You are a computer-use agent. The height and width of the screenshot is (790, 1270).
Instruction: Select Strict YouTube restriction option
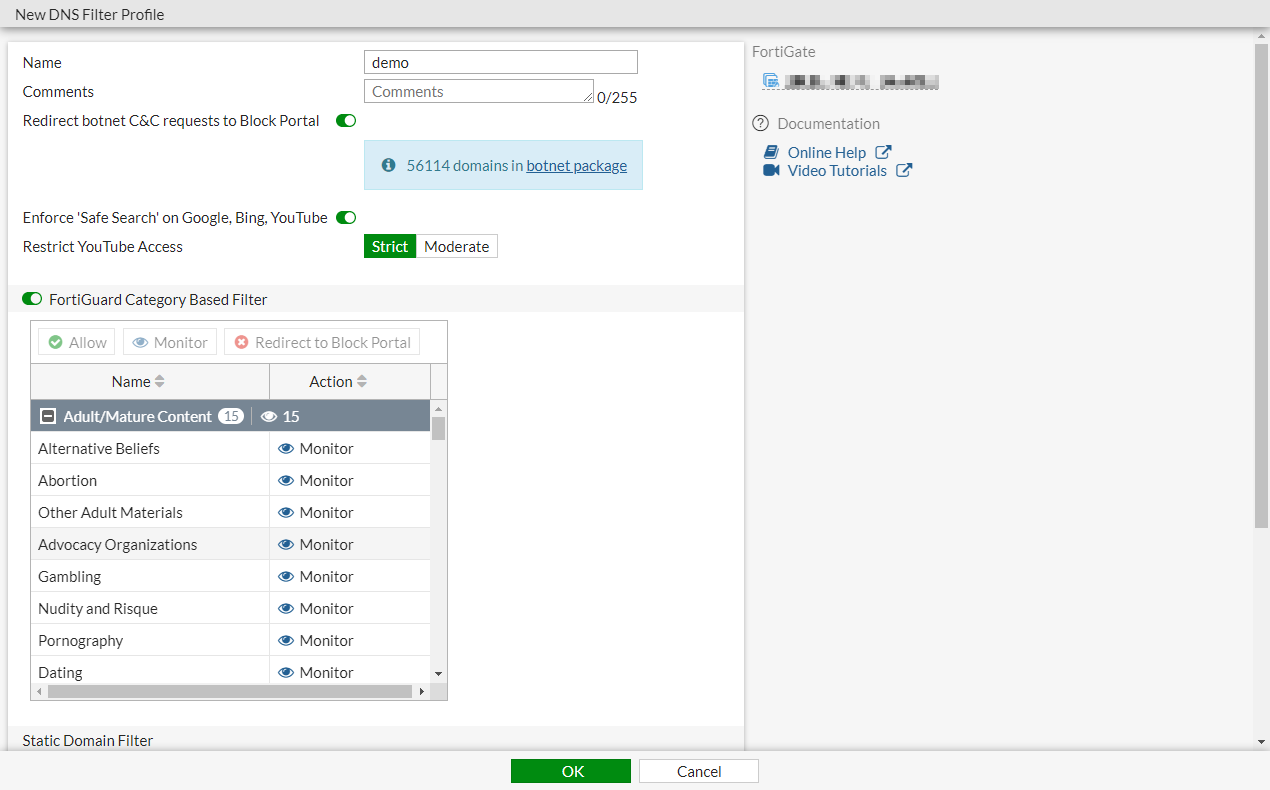pos(390,247)
